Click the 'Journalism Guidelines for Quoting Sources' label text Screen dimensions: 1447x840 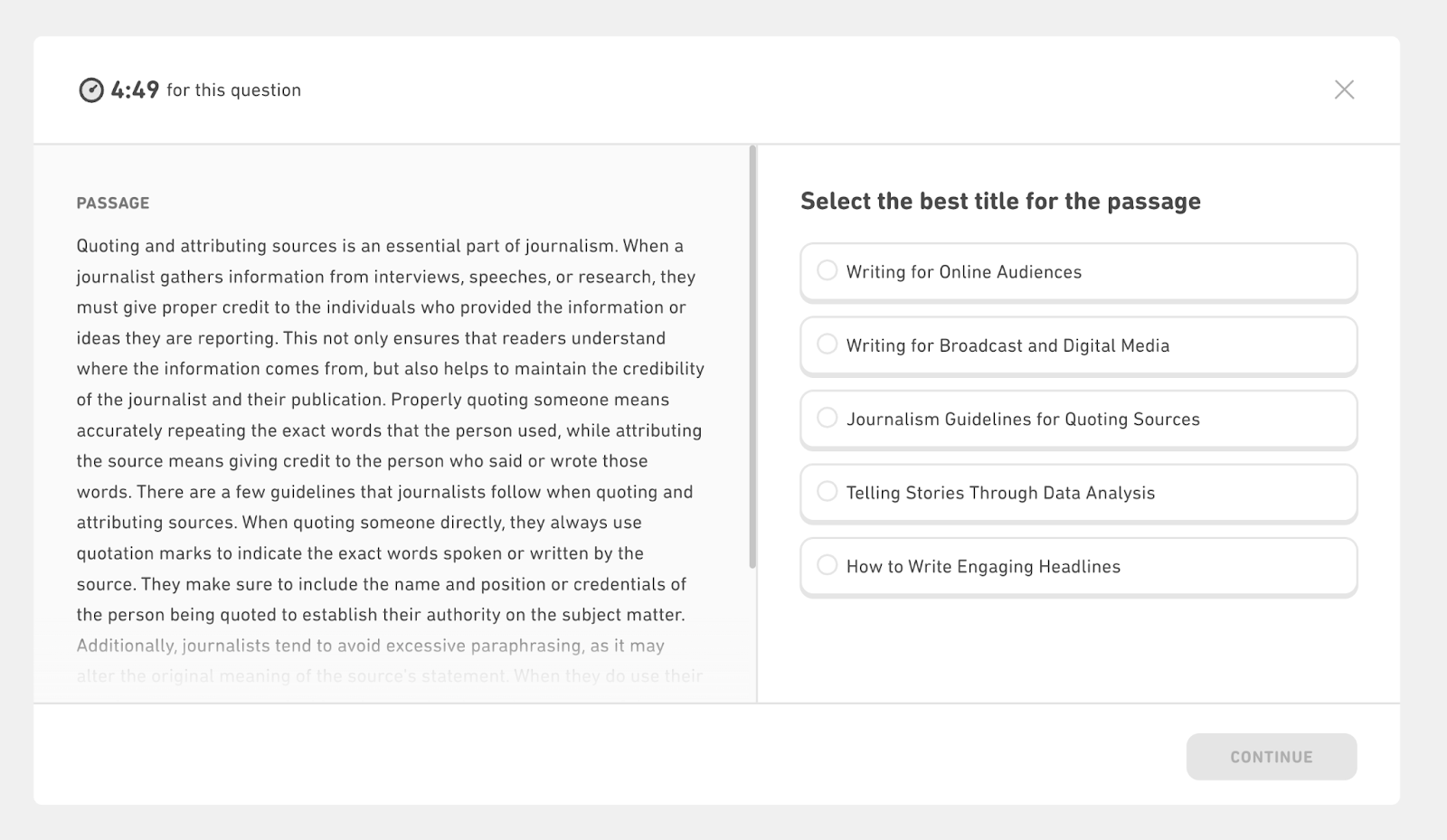tap(1023, 420)
